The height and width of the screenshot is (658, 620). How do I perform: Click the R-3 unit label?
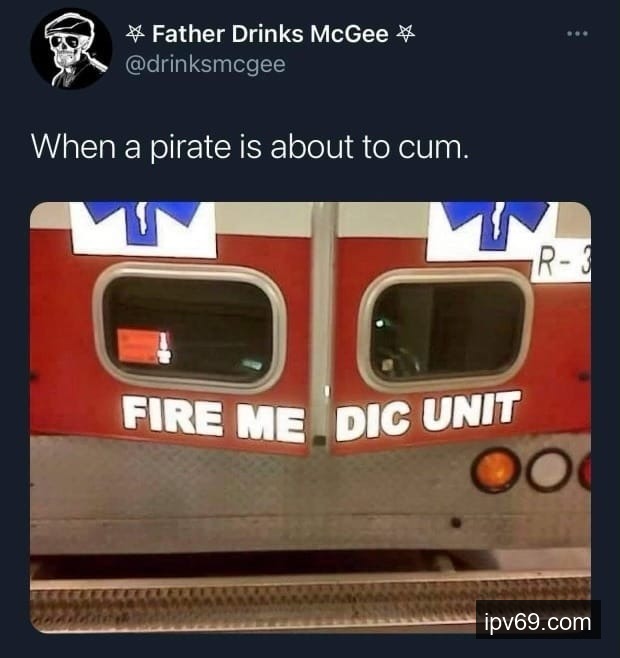(x=561, y=265)
